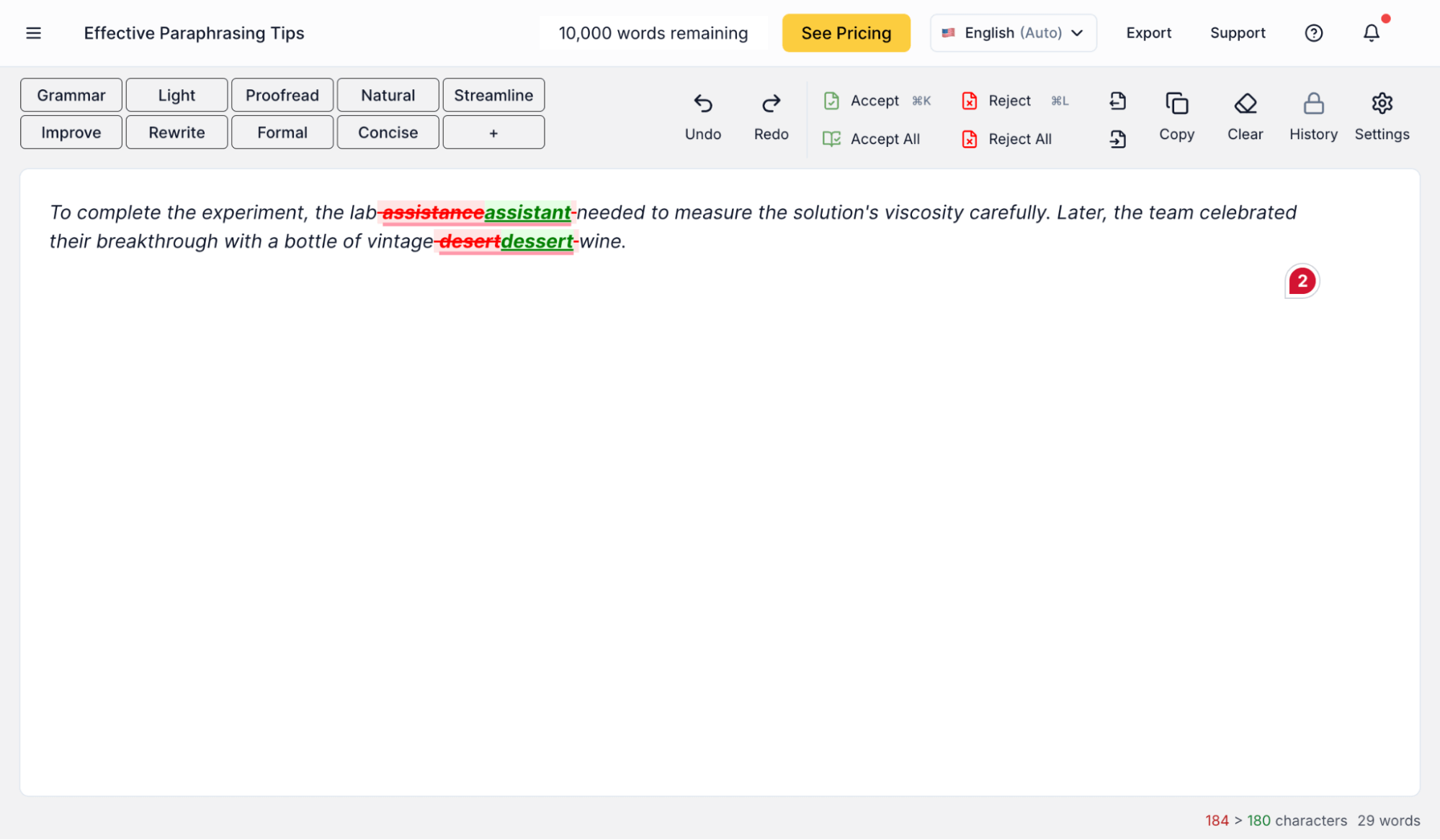Open the Support link
The height and width of the screenshot is (840, 1440).
pyautogui.click(x=1237, y=33)
